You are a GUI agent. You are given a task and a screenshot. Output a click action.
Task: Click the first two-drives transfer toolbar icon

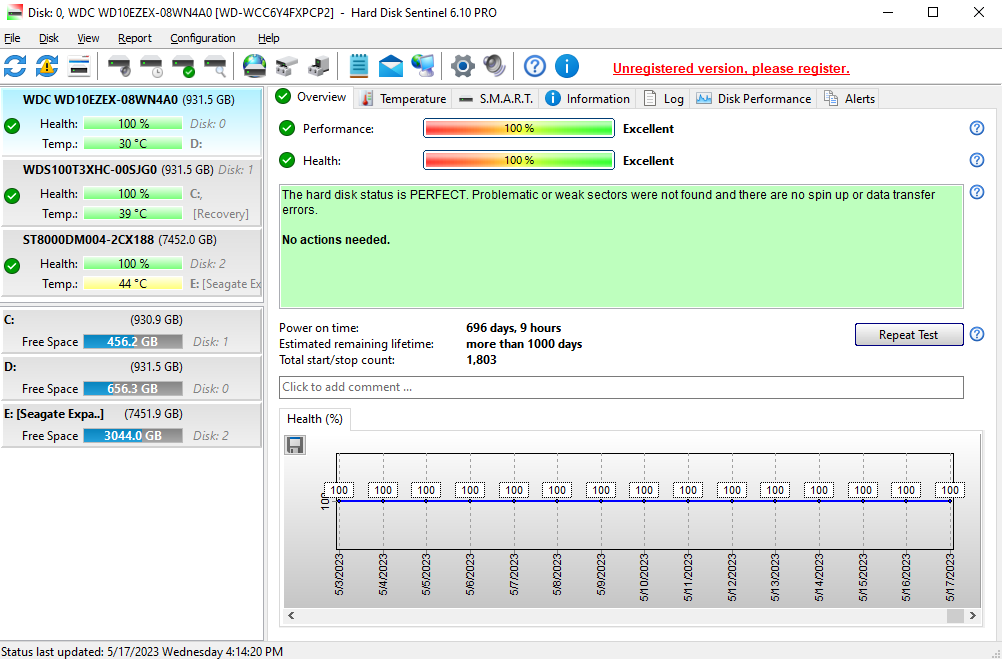pyautogui.click(x=286, y=66)
